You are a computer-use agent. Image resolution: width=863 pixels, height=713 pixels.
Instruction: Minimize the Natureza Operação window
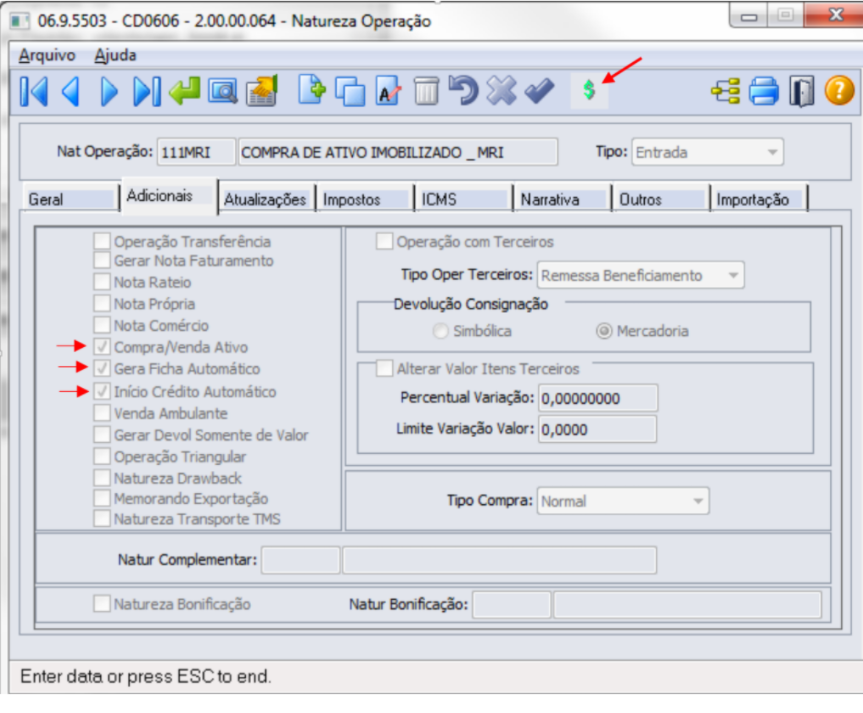pyautogui.click(x=749, y=16)
